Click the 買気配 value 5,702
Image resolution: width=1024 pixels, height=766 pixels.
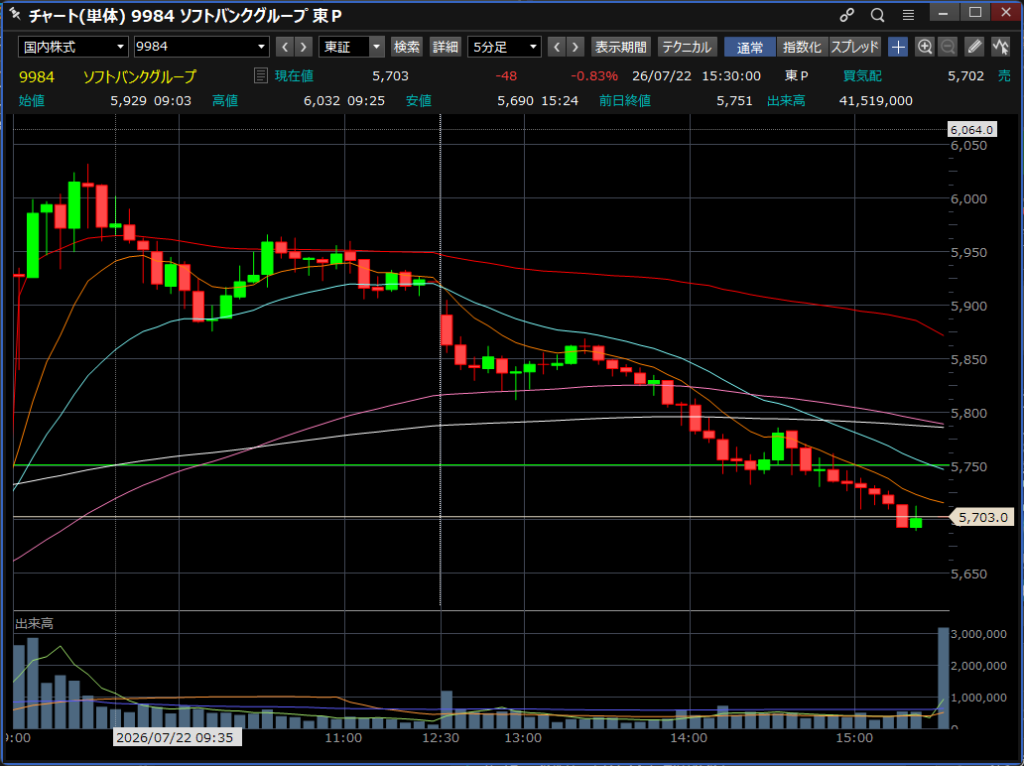coord(965,76)
